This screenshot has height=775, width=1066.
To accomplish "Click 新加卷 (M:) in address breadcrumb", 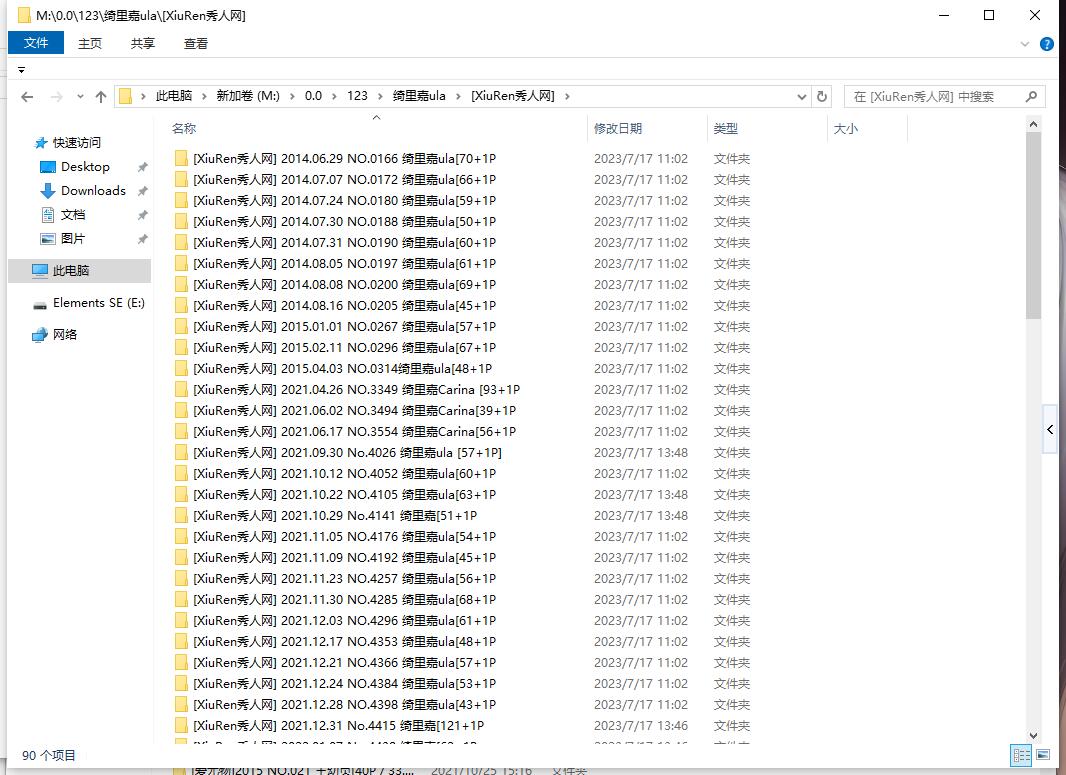I will coord(248,96).
